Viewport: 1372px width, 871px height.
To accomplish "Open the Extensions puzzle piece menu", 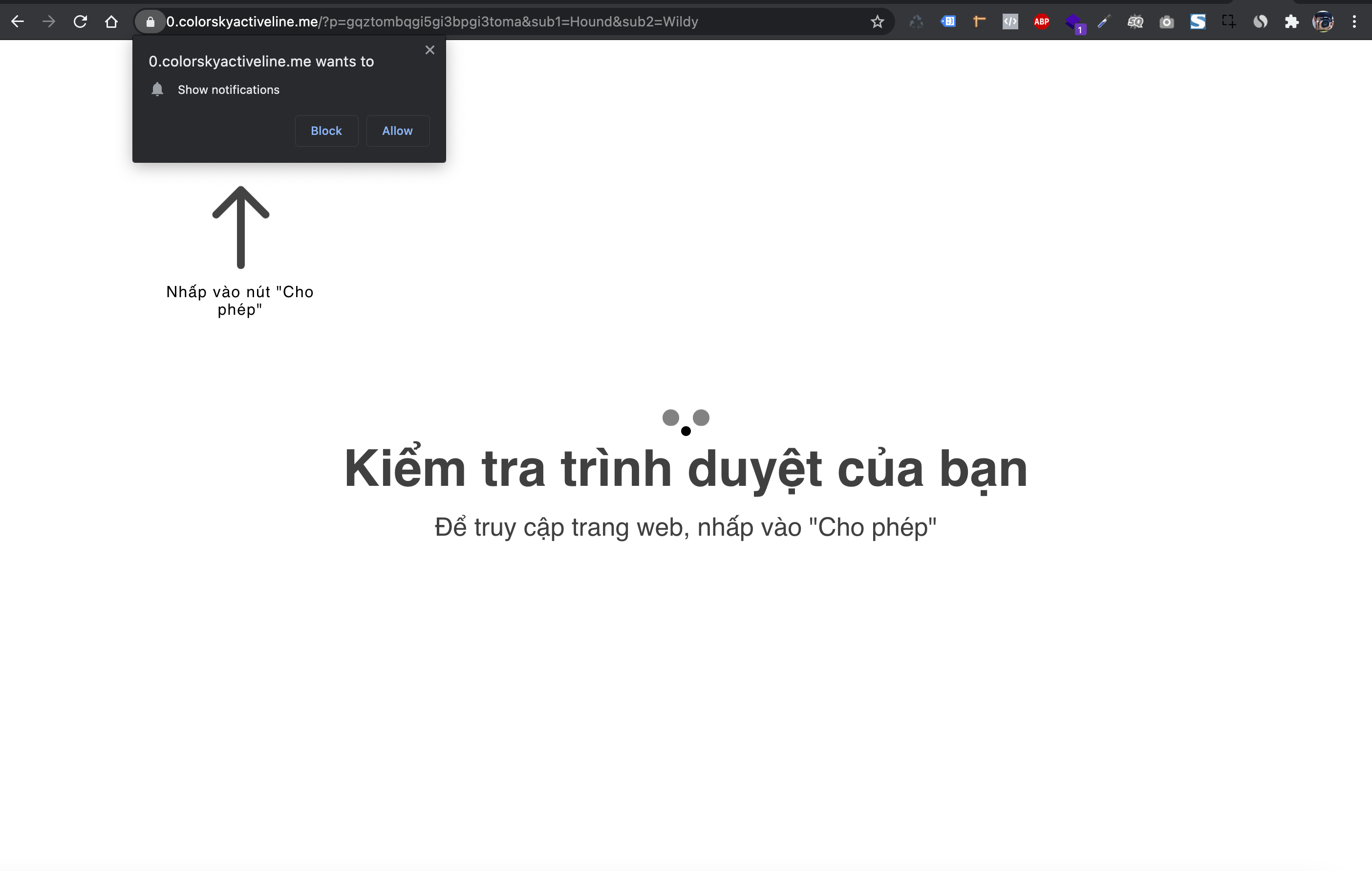I will (1291, 22).
